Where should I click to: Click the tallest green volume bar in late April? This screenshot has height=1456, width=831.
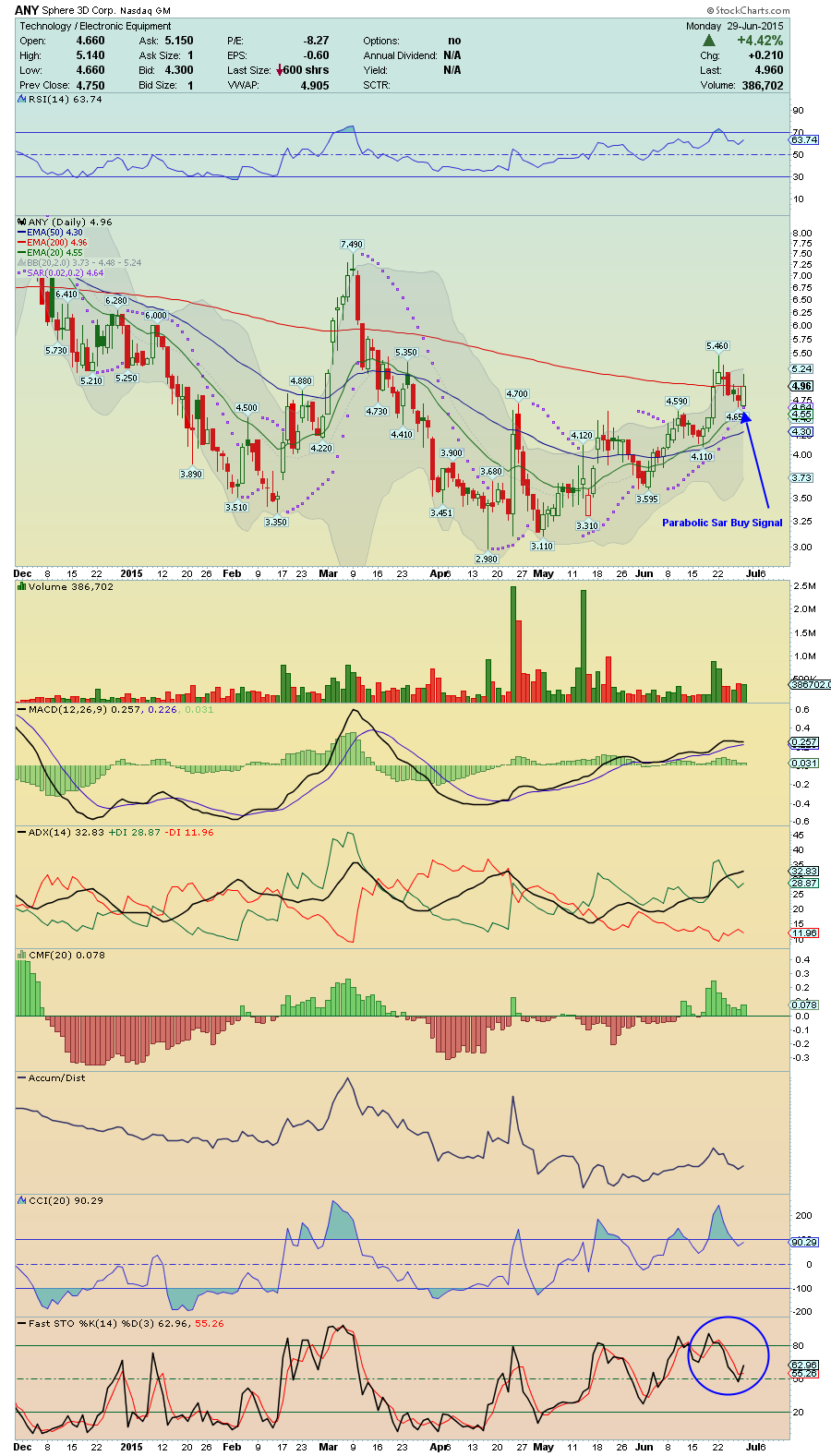point(513,644)
